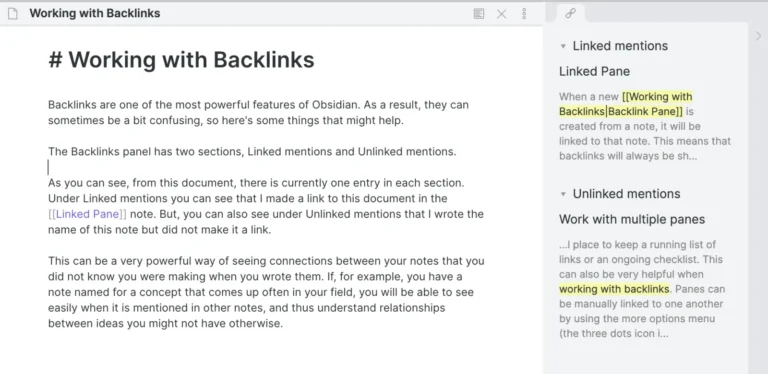768x374 pixels.
Task: Open the Linked Pane backlink result
Action: pos(594,71)
